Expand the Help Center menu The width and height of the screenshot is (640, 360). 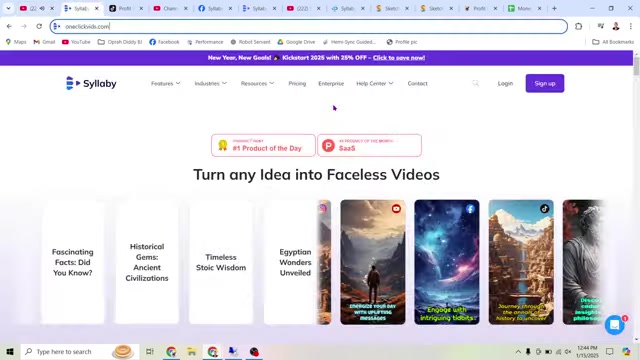click(x=374, y=83)
